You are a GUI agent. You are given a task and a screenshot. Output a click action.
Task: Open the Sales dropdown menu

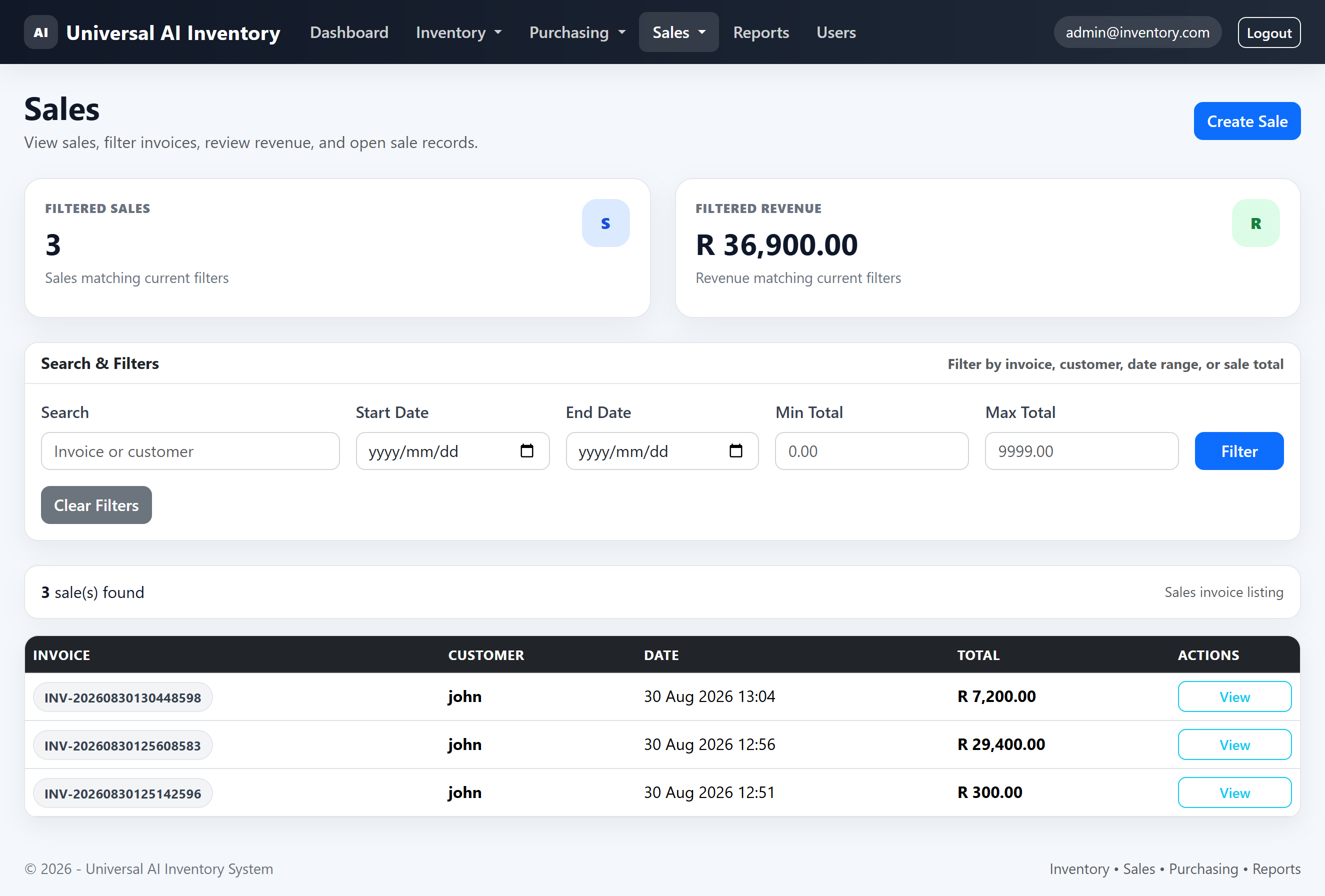(678, 32)
